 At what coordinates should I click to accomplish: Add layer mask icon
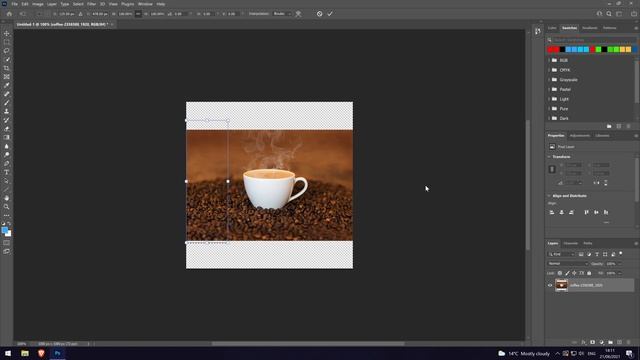(x=593, y=342)
